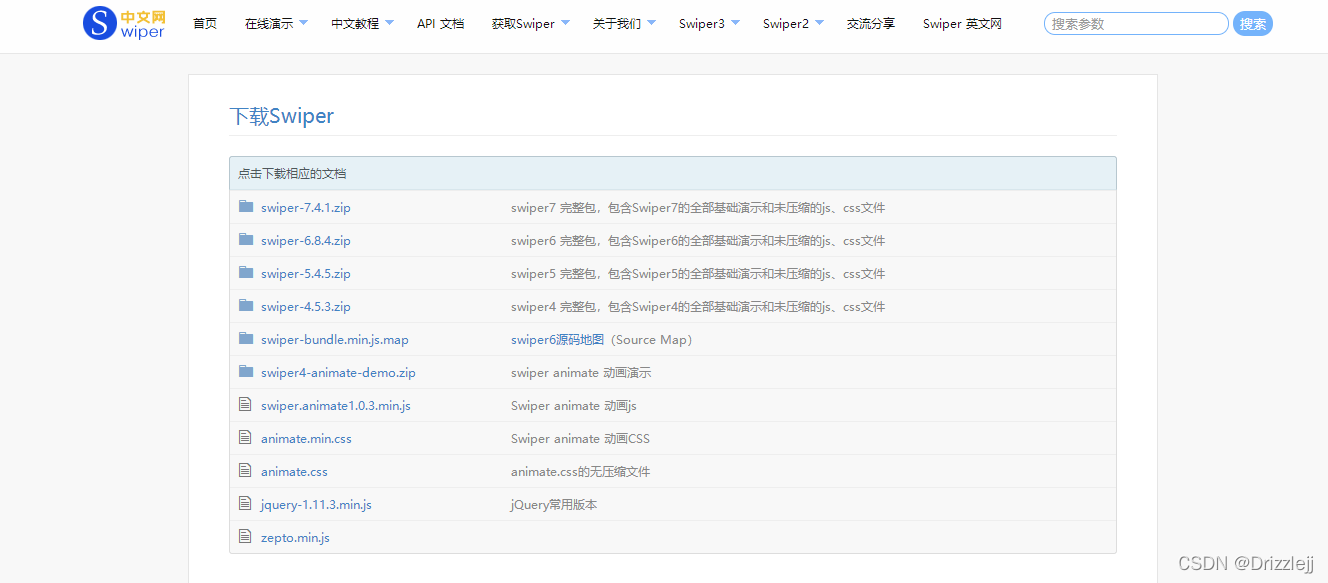Screen dimensions: 1328x583
Task: Focus the 搜索参数 search field
Action: [x=1136, y=24]
